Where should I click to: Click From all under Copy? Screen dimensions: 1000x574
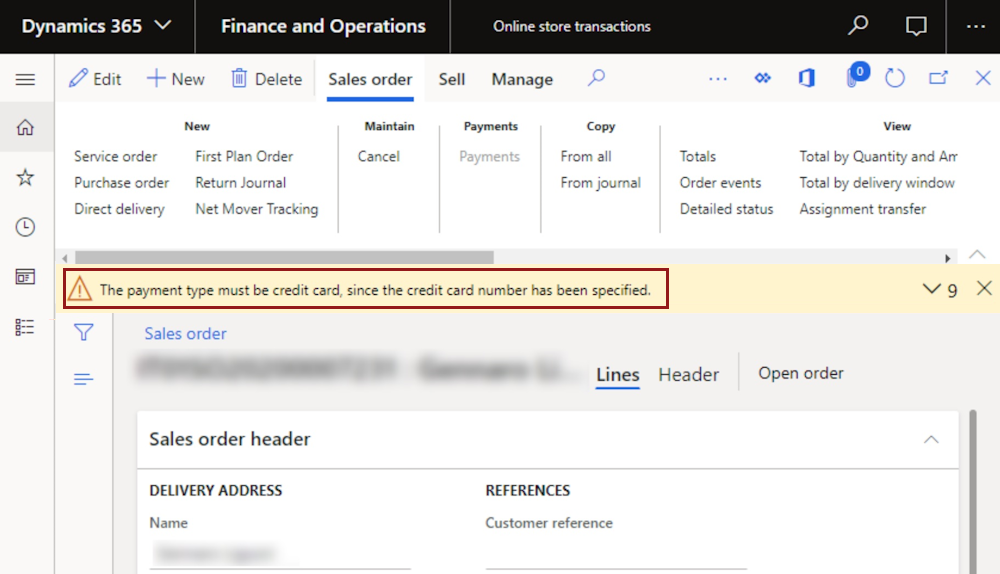tap(585, 156)
